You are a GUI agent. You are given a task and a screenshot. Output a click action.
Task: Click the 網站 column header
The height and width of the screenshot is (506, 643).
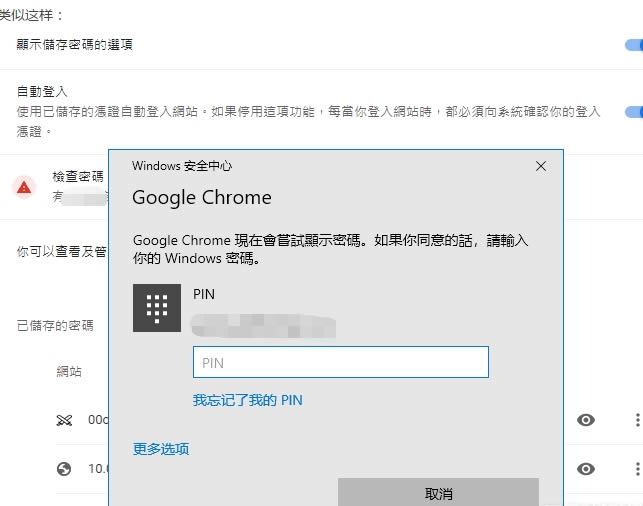(70, 372)
